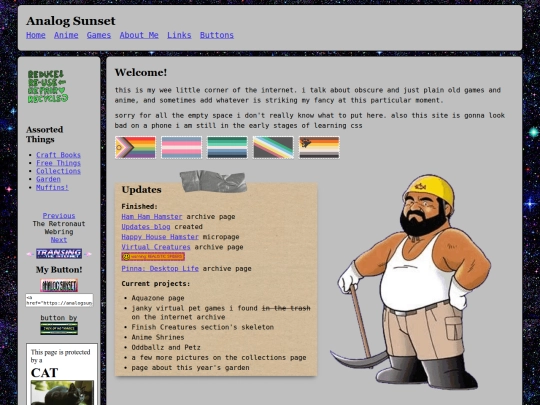Open the Happy House Hamster micropage link

[x=160, y=237]
